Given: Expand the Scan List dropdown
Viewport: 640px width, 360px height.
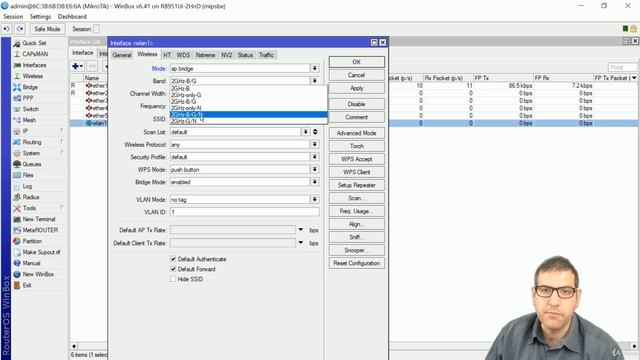Looking at the screenshot, I should (306, 132).
